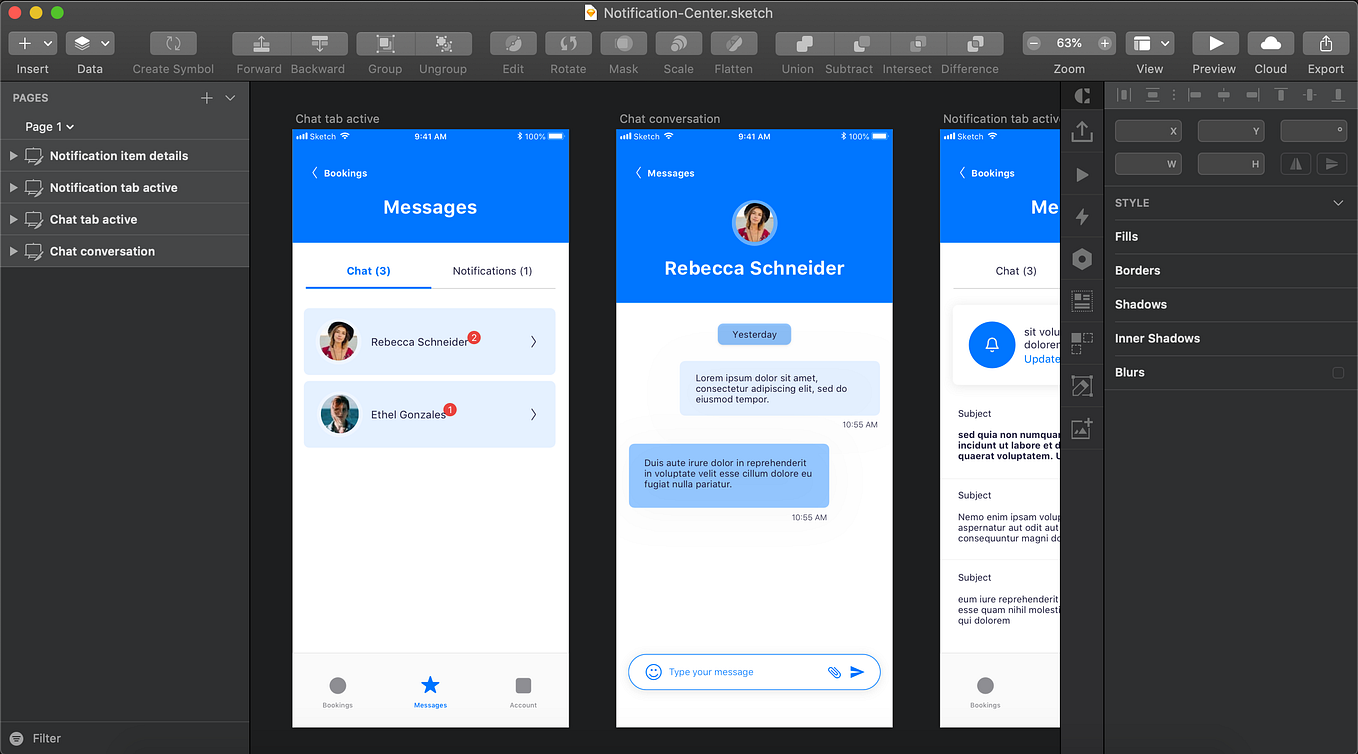Expand the Chat conversation artboard layer

(x=13, y=252)
